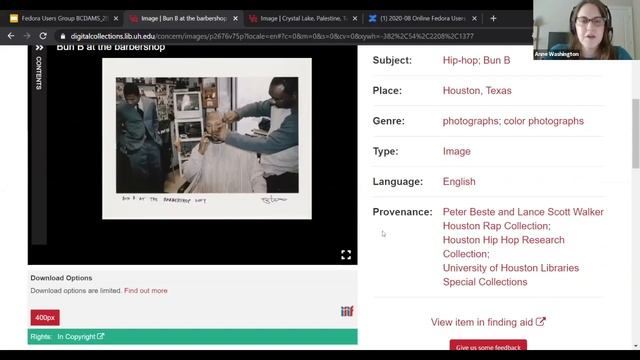Select the Image type link

[457, 151]
